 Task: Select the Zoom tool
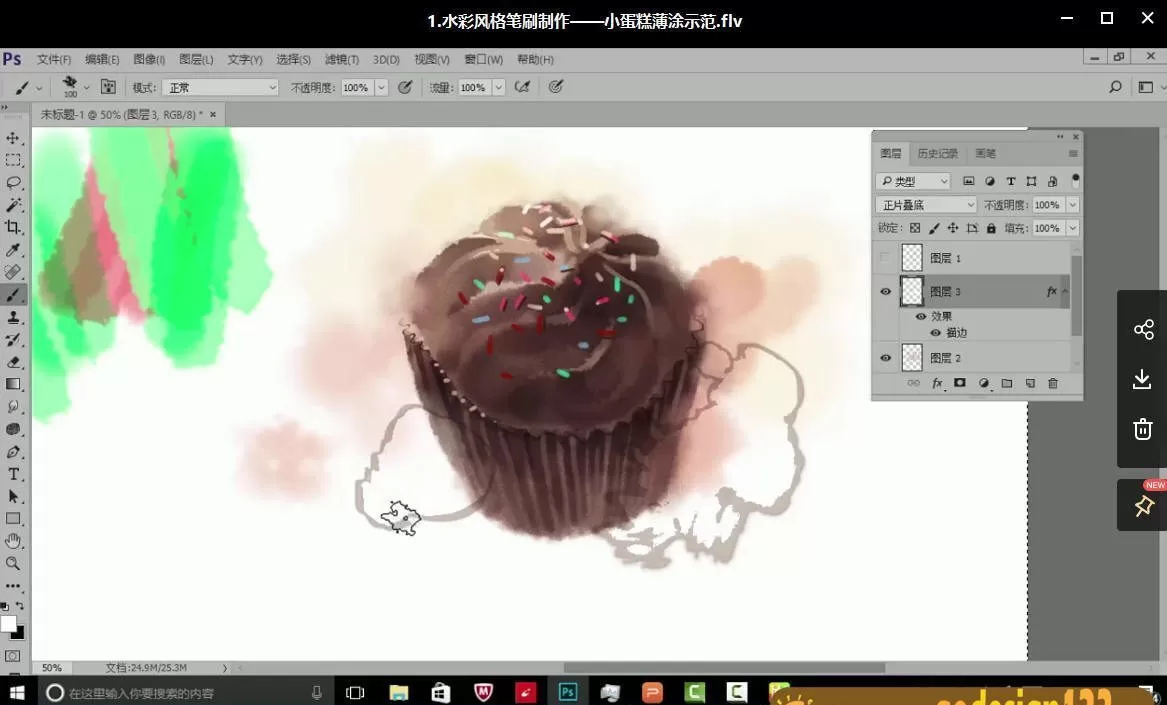point(14,563)
